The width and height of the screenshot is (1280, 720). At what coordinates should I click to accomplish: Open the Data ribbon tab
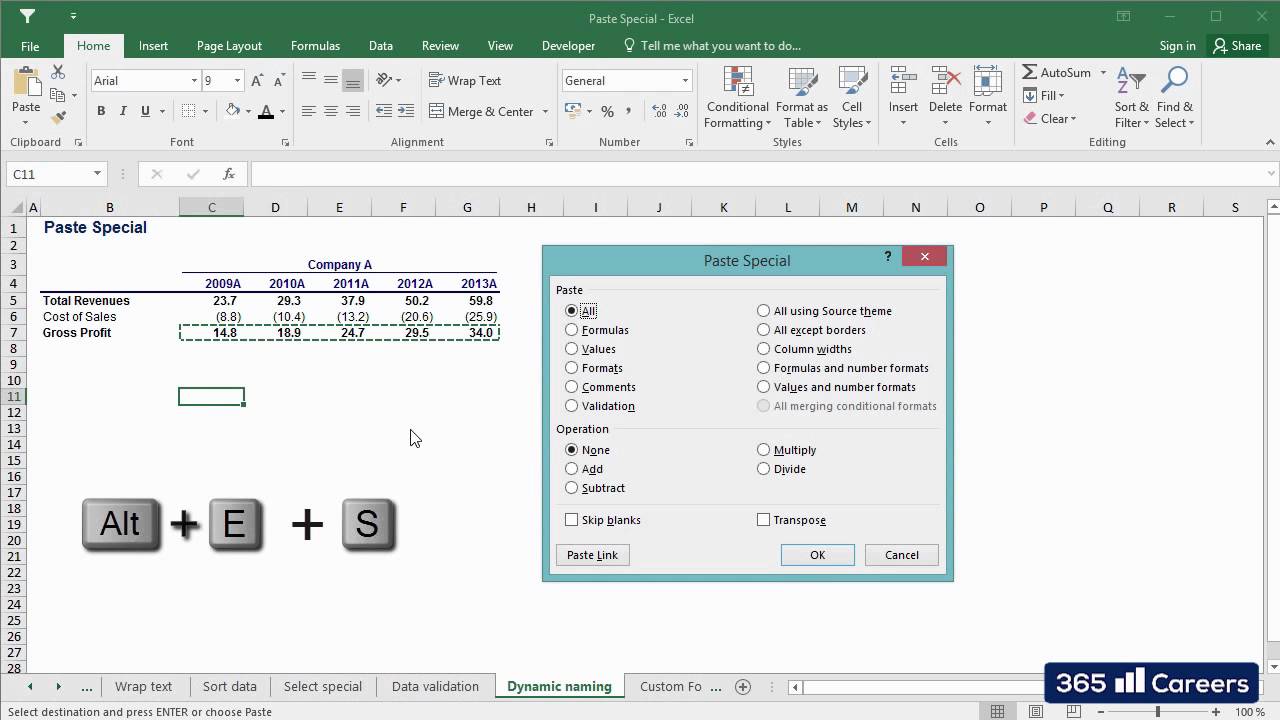[x=380, y=46]
